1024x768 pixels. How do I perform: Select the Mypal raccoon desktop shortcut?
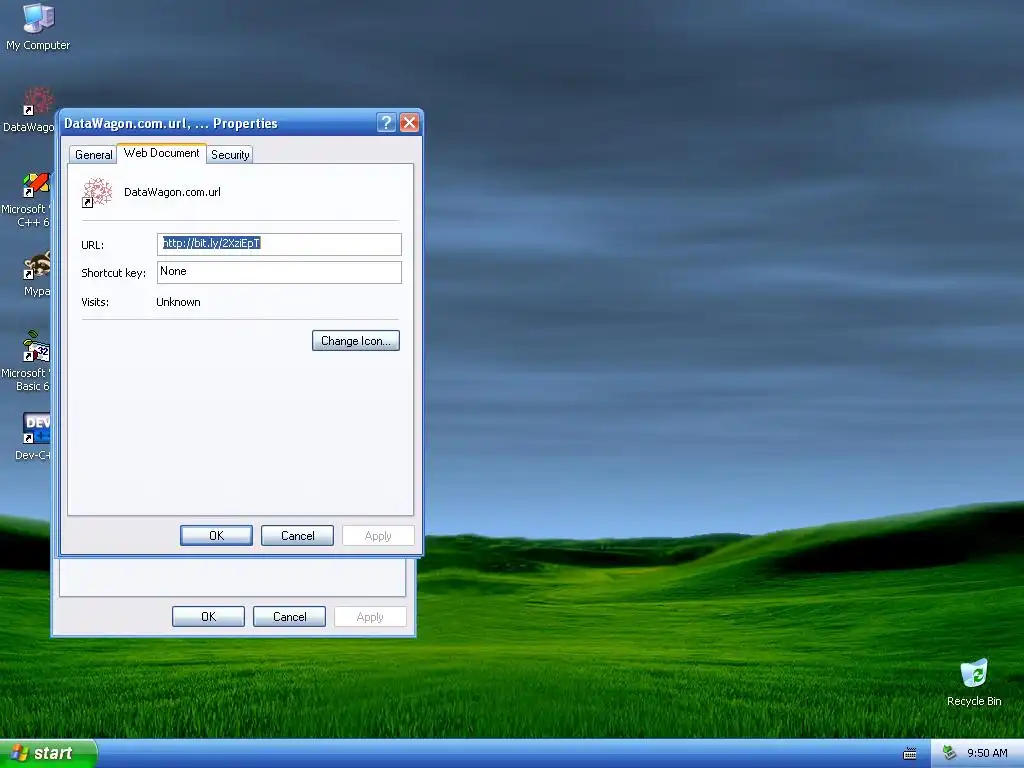pos(37,266)
